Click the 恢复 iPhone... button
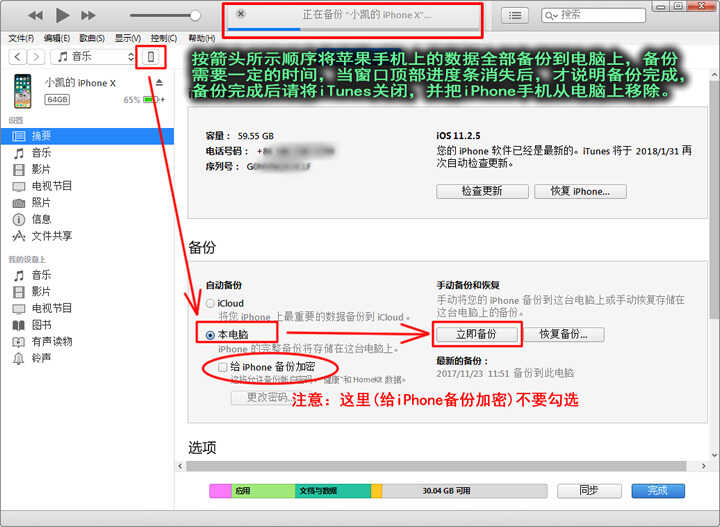This screenshot has width=720, height=527. pyautogui.click(x=580, y=191)
